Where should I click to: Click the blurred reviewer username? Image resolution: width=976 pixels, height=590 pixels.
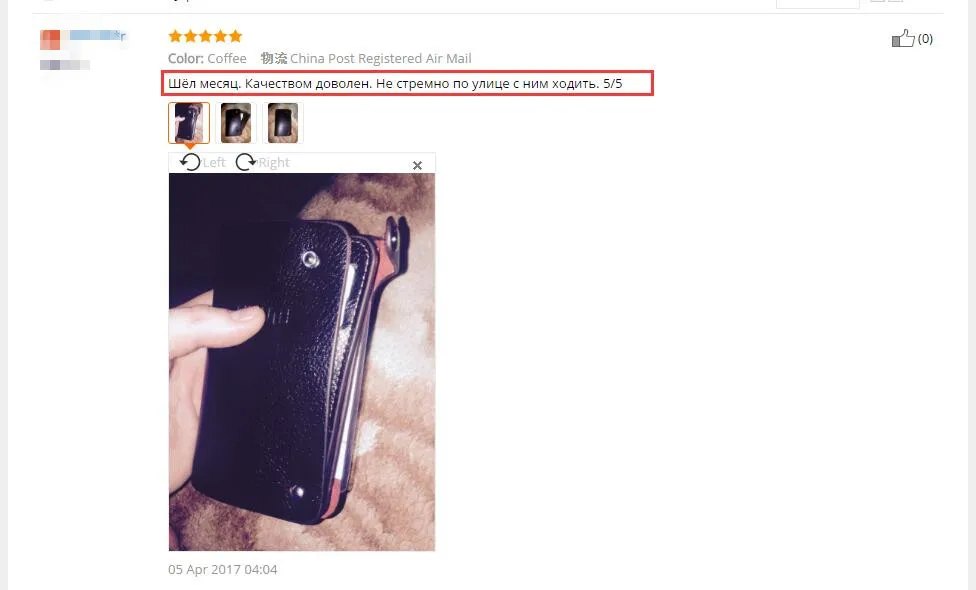point(97,35)
